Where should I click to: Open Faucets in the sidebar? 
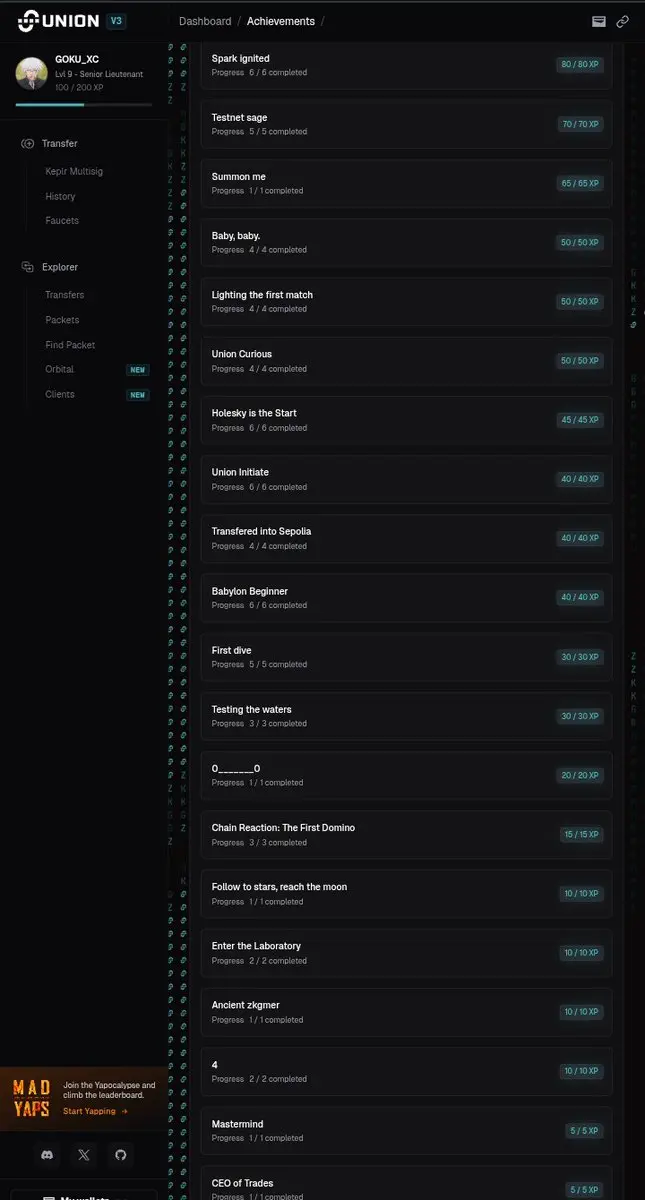coord(62,220)
